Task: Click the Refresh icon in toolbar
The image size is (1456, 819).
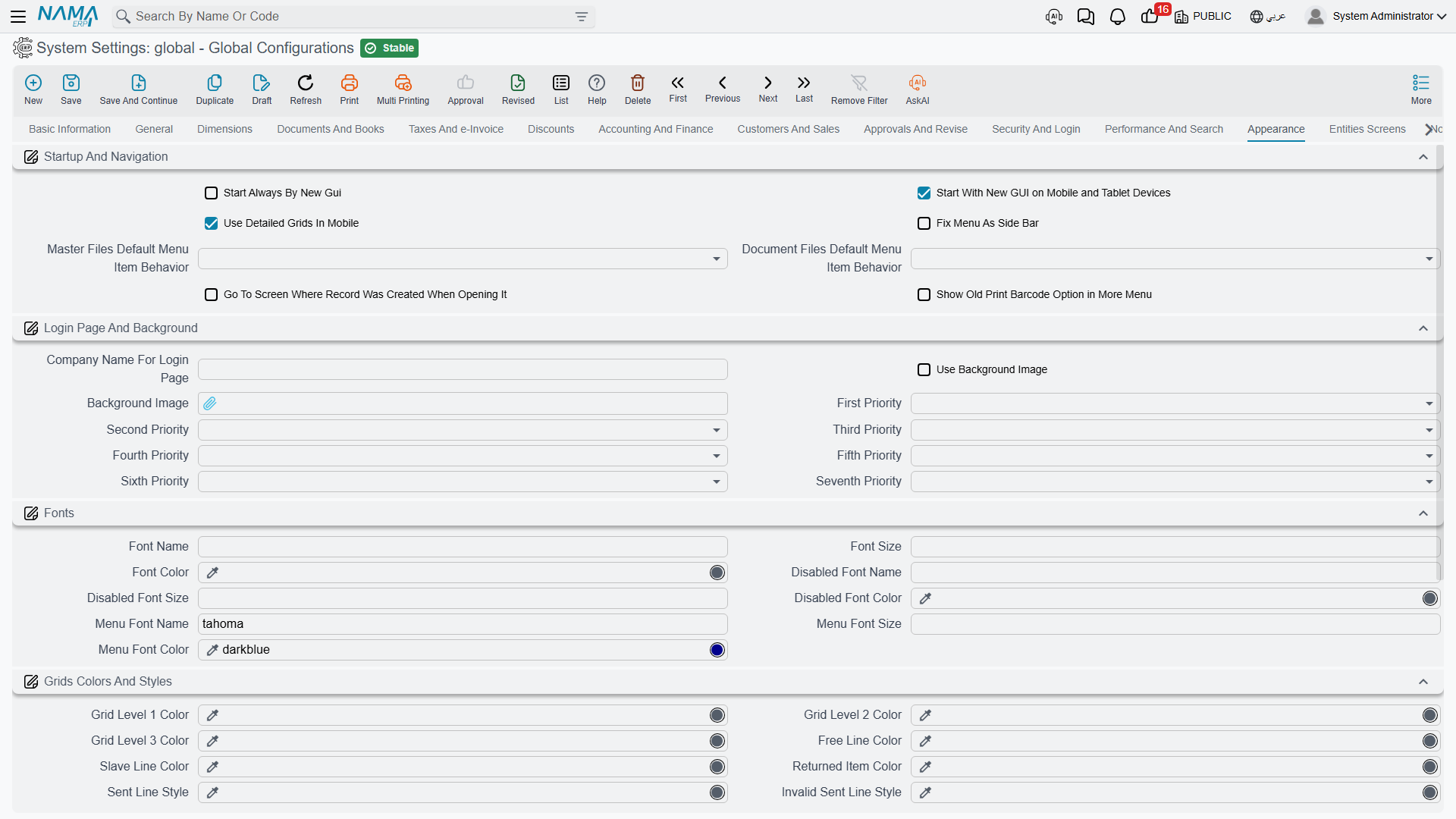Action: [306, 83]
